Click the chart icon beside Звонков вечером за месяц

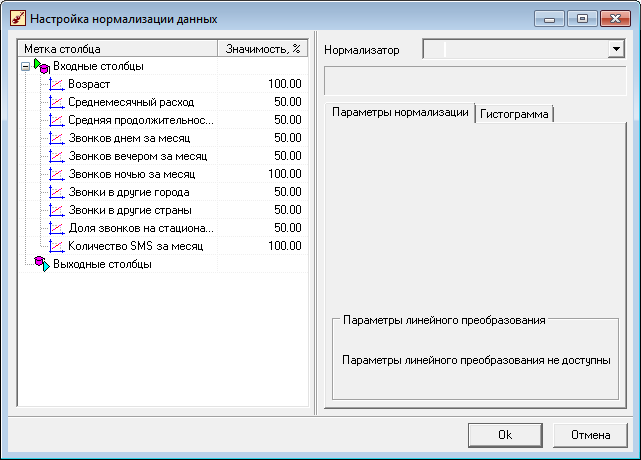[56, 156]
